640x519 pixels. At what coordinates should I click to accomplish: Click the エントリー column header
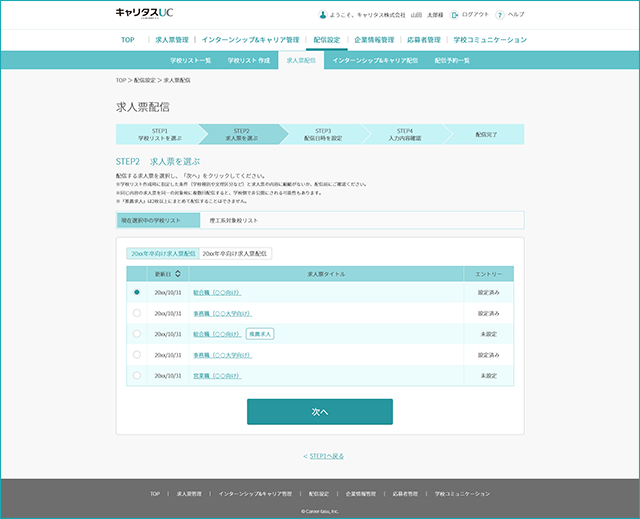coord(489,274)
